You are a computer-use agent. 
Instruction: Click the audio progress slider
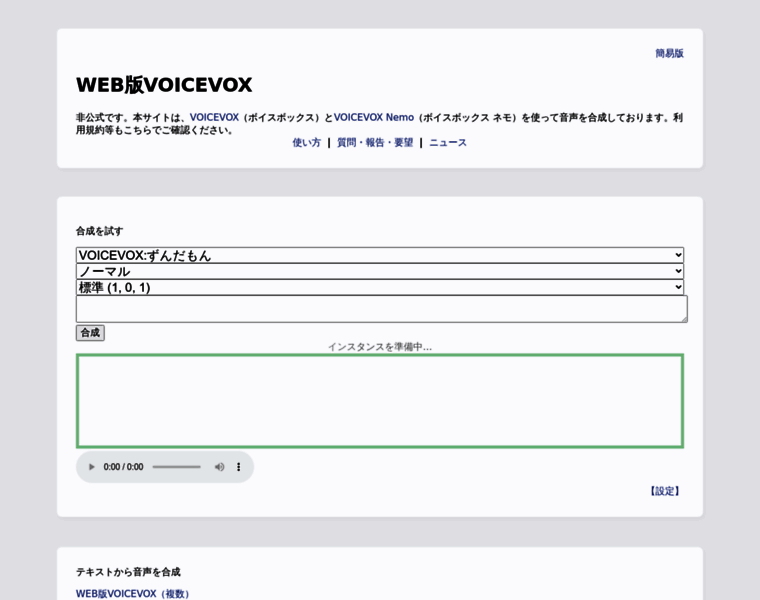point(176,467)
